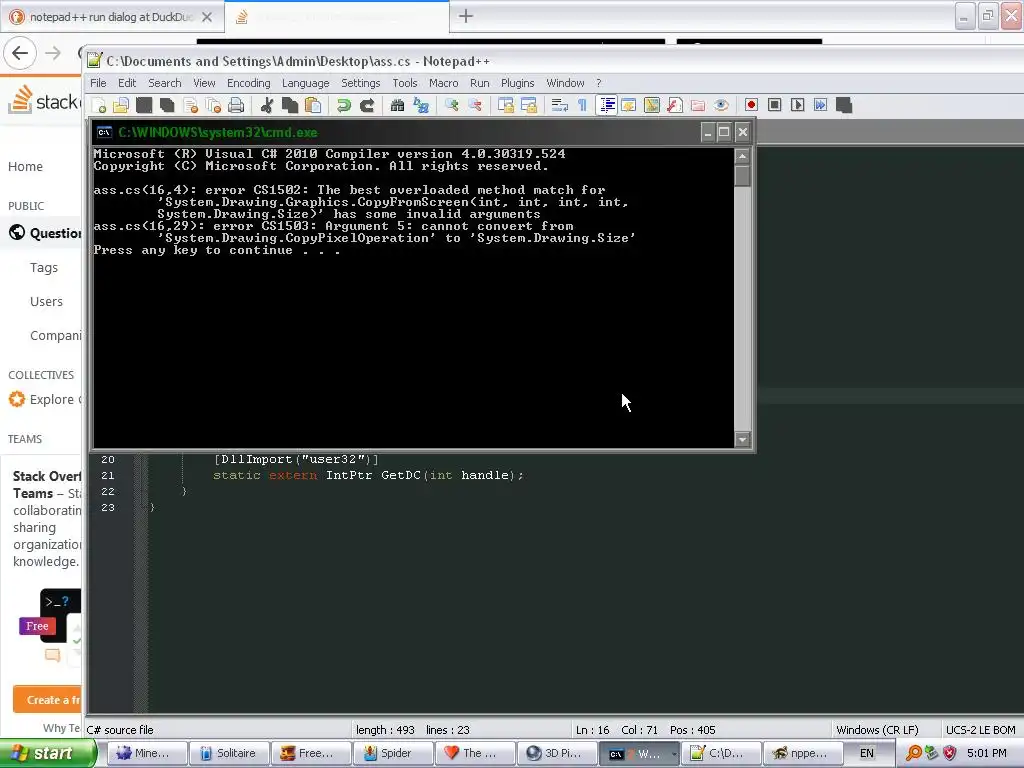This screenshot has height=768, width=1024.
Task: Click the Paste clipboard icon
Action: tap(313, 105)
